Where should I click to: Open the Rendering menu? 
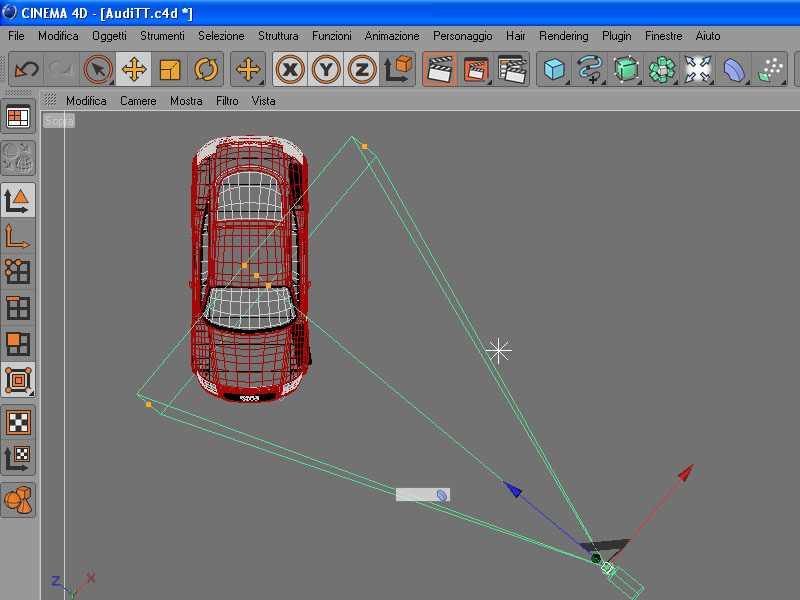pos(564,36)
